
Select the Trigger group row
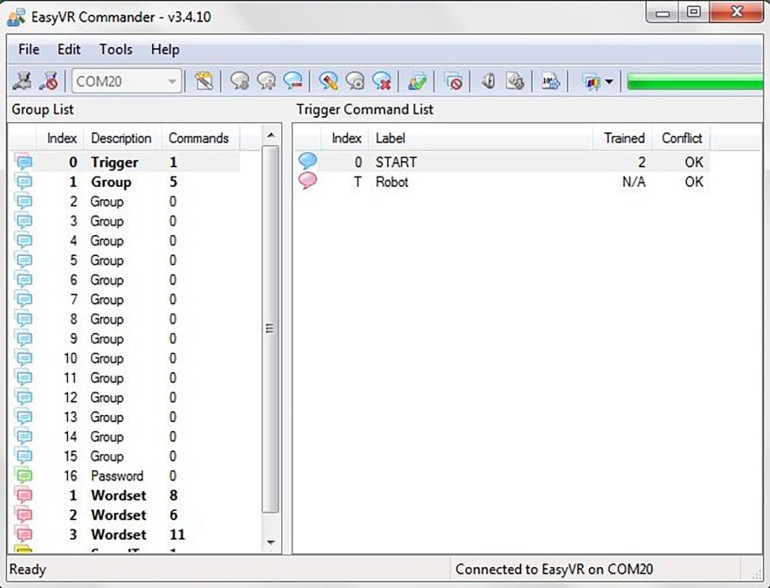125,162
